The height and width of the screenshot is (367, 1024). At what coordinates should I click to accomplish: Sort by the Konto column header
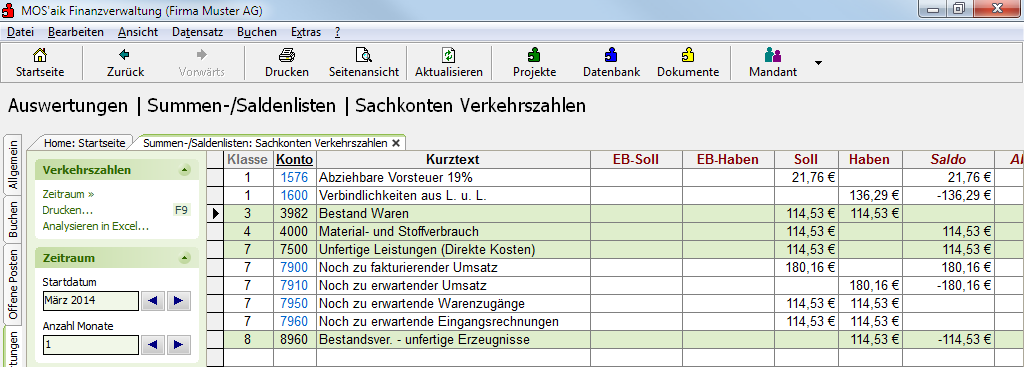295,159
